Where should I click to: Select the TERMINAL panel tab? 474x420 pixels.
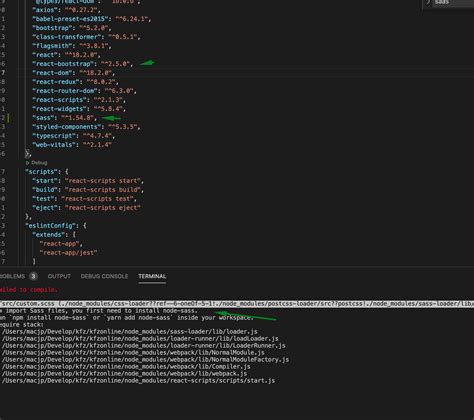(x=152, y=276)
